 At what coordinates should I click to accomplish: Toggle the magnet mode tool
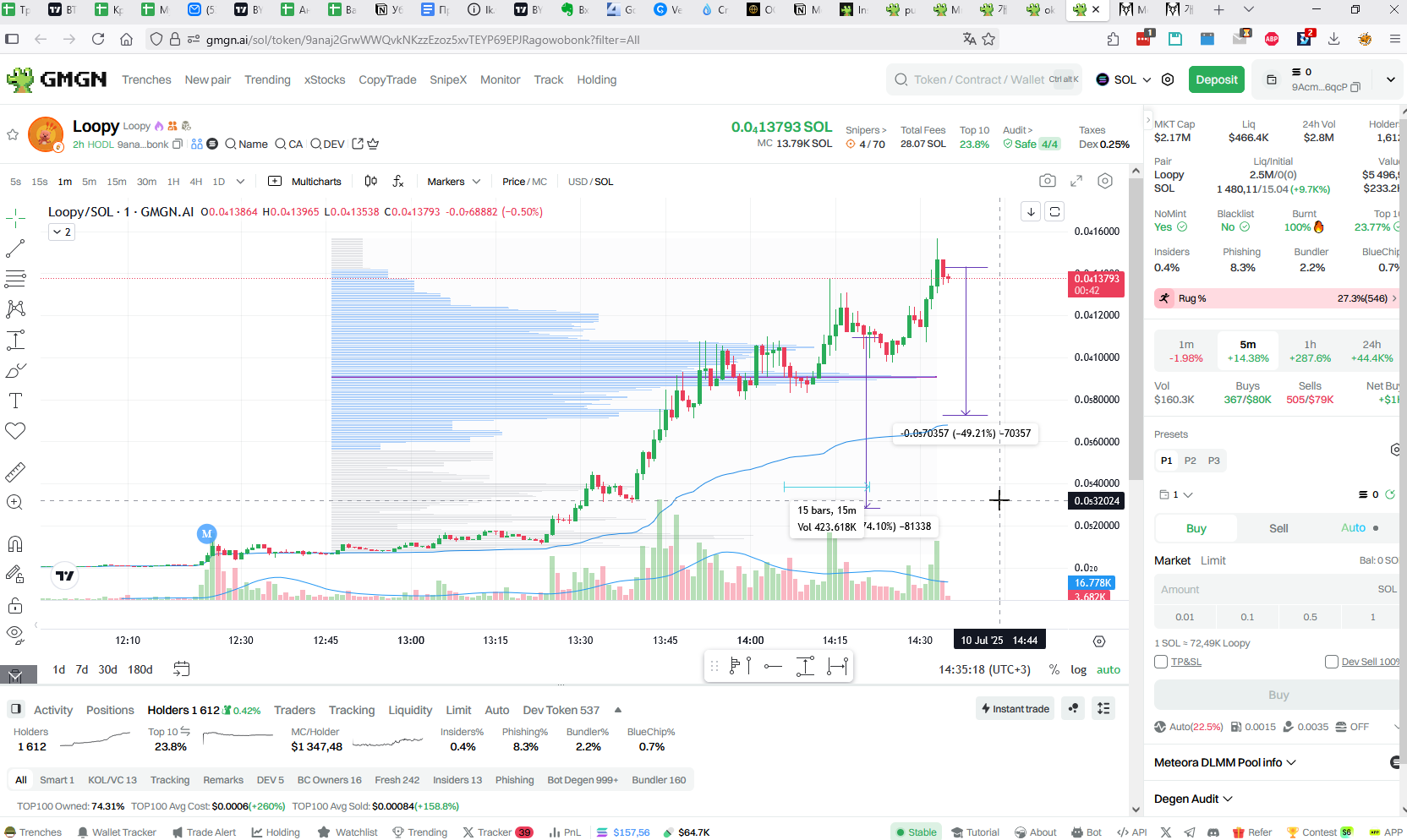click(15, 543)
